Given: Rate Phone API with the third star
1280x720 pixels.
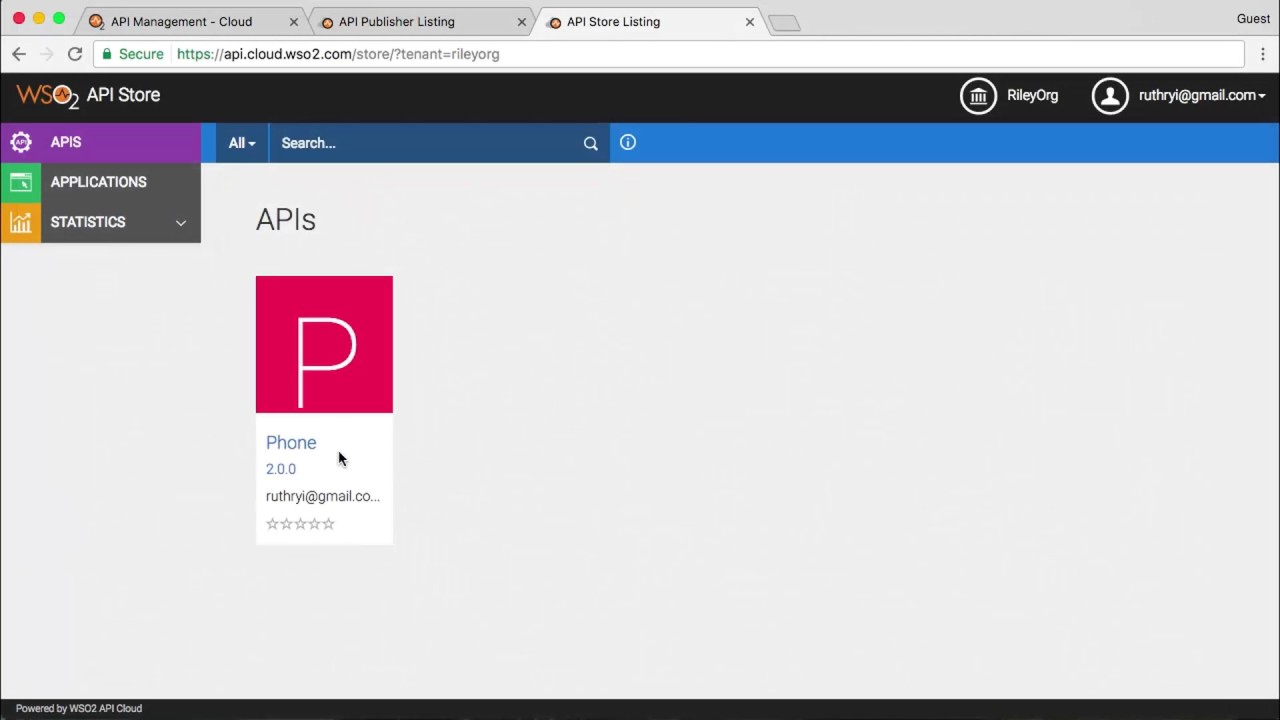Looking at the screenshot, I should pos(300,524).
